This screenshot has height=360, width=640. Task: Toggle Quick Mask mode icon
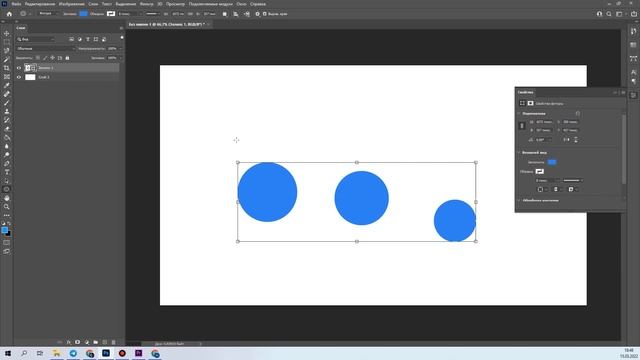tap(7, 243)
